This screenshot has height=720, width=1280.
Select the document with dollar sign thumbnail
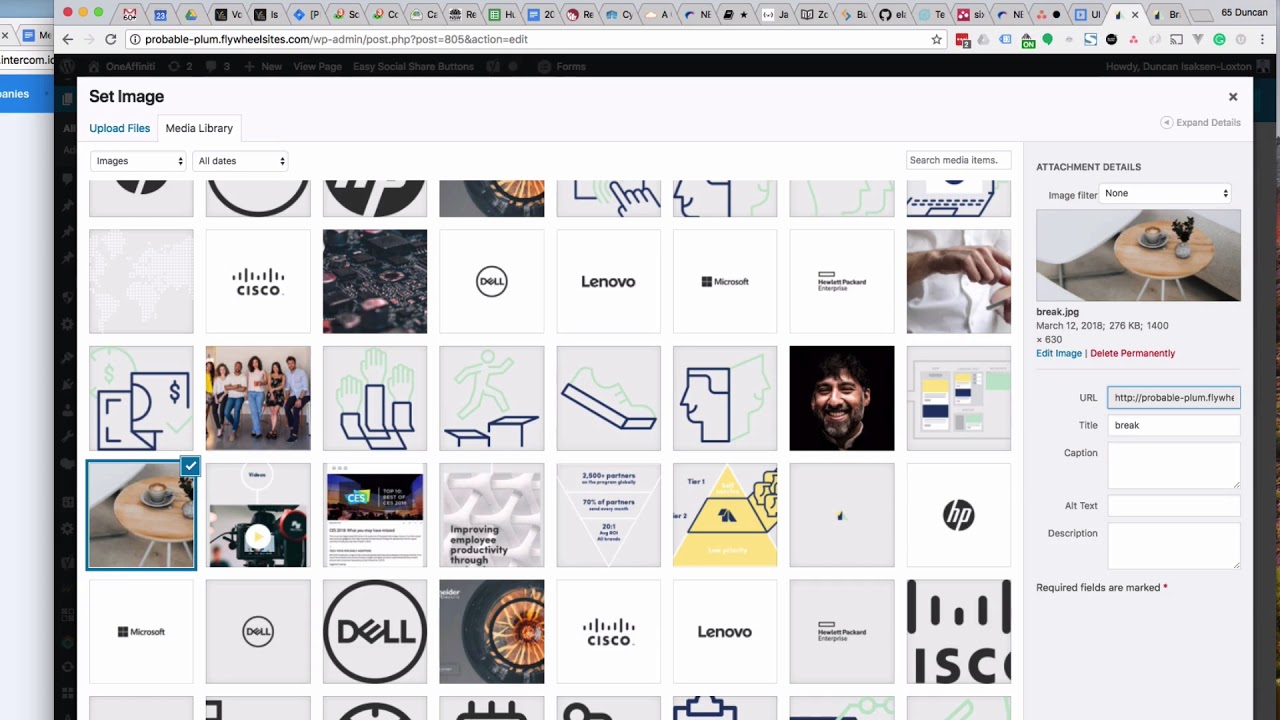(x=141, y=398)
